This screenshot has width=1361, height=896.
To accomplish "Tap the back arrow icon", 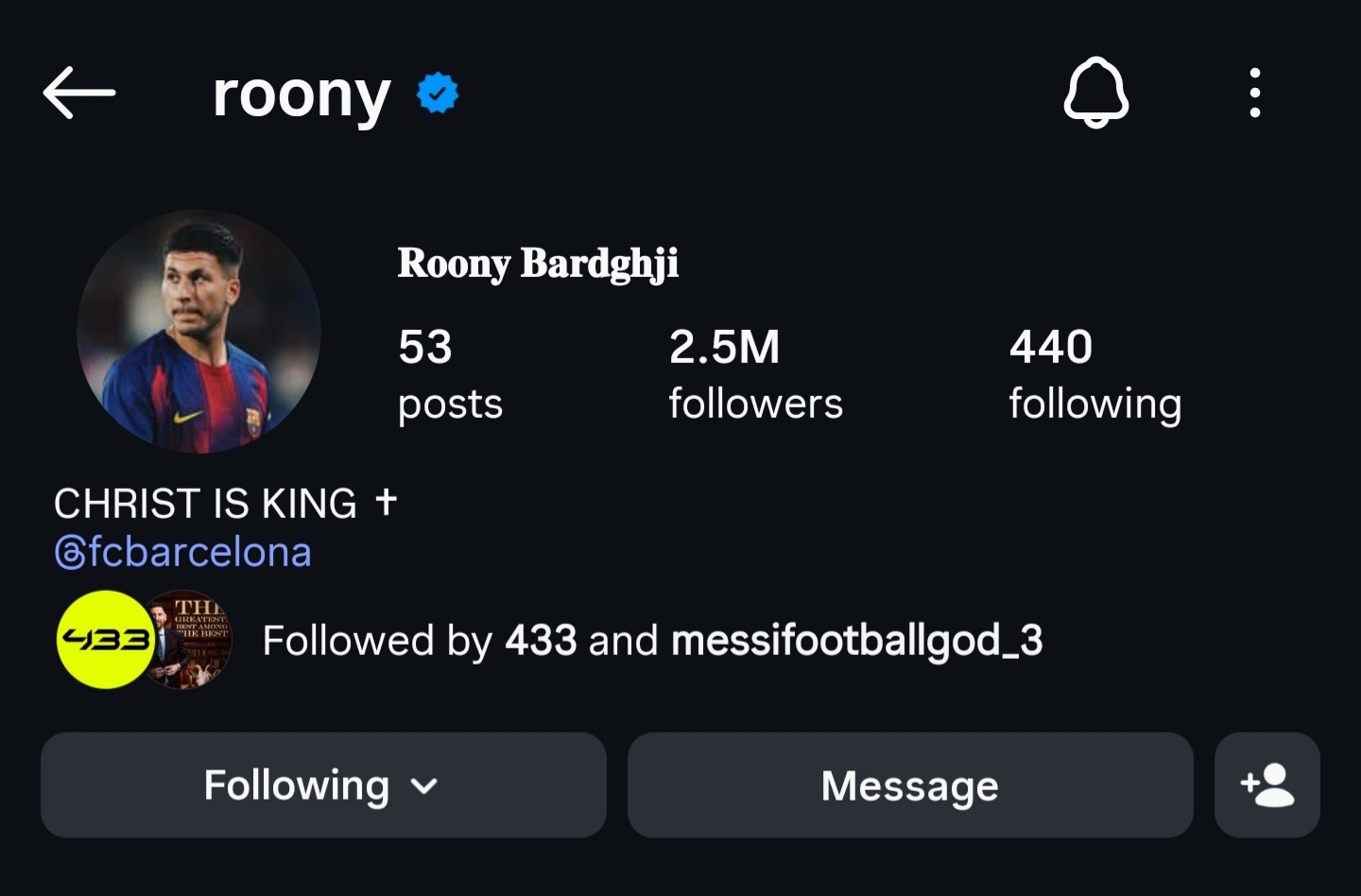I will pos(79,93).
